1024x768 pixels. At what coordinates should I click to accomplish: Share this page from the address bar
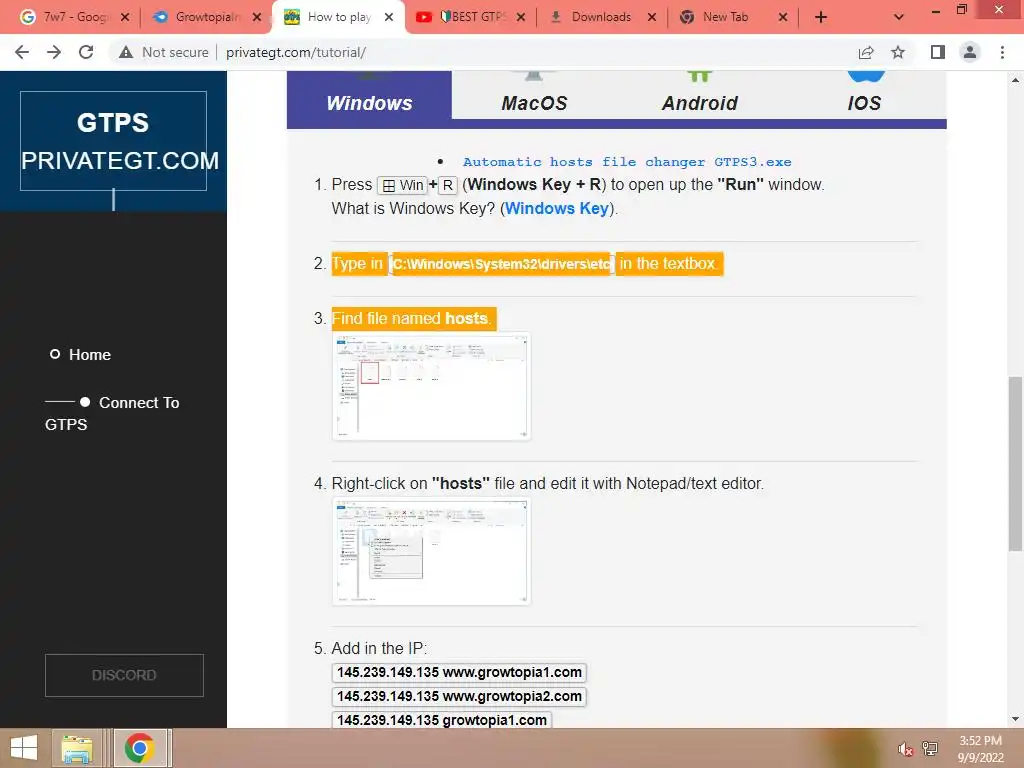pyautogui.click(x=866, y=52)
